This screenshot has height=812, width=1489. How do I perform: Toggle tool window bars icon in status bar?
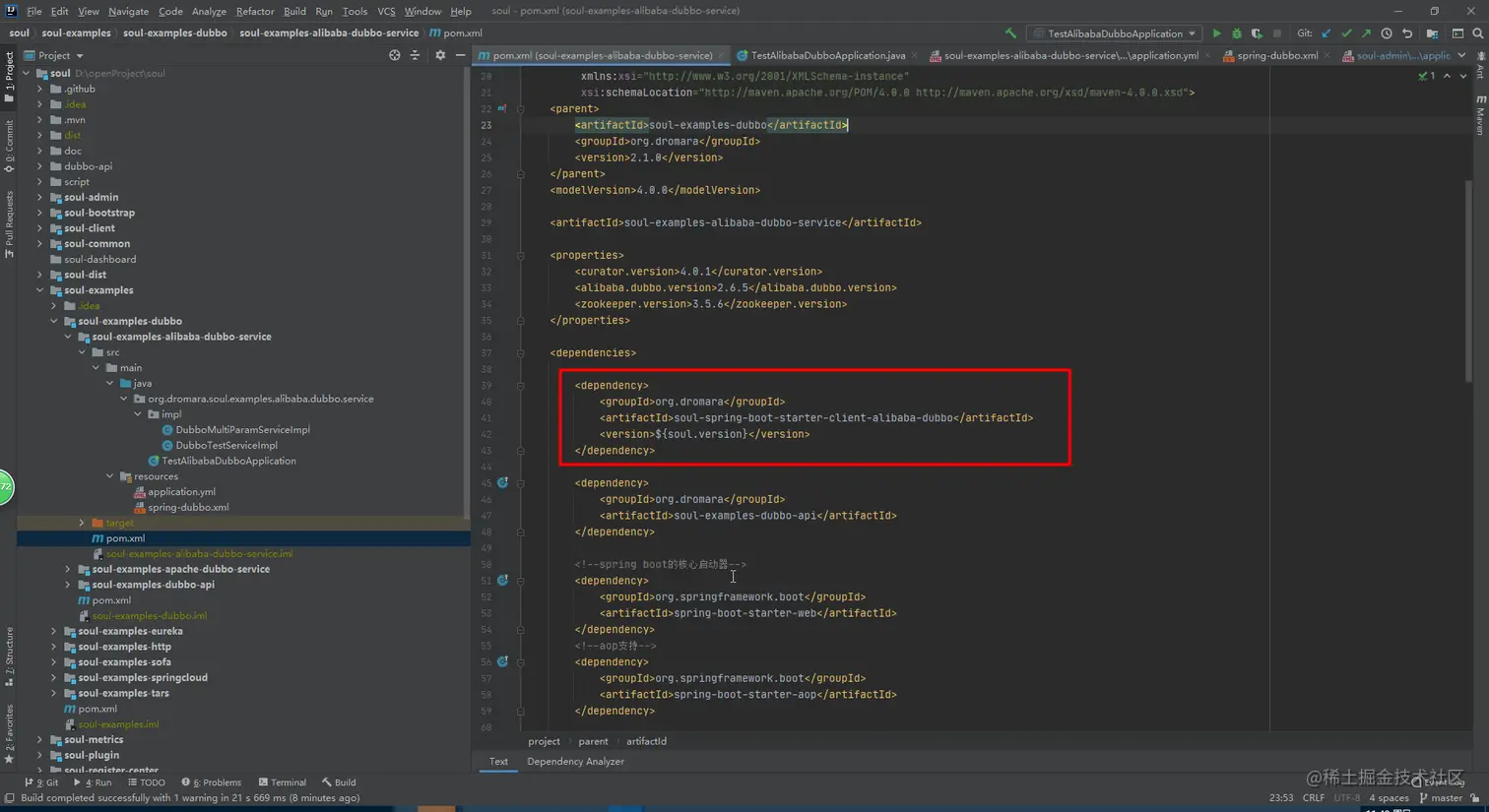[x=9, y=798]
